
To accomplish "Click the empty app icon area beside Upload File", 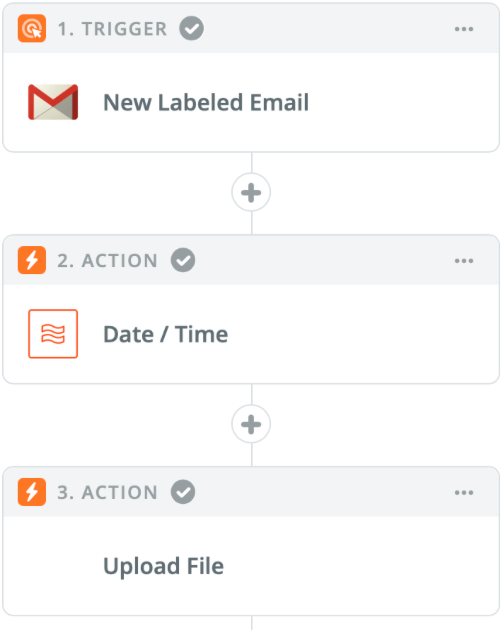I will [x=53, y=566].
